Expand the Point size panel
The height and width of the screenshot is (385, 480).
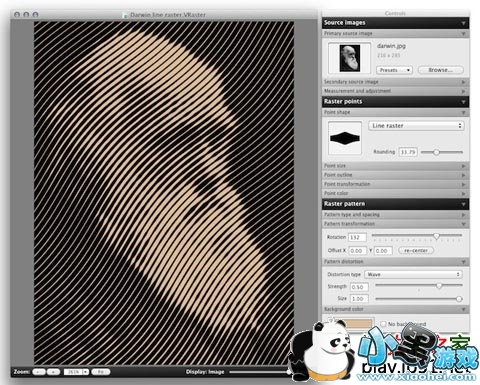[395, 166]
